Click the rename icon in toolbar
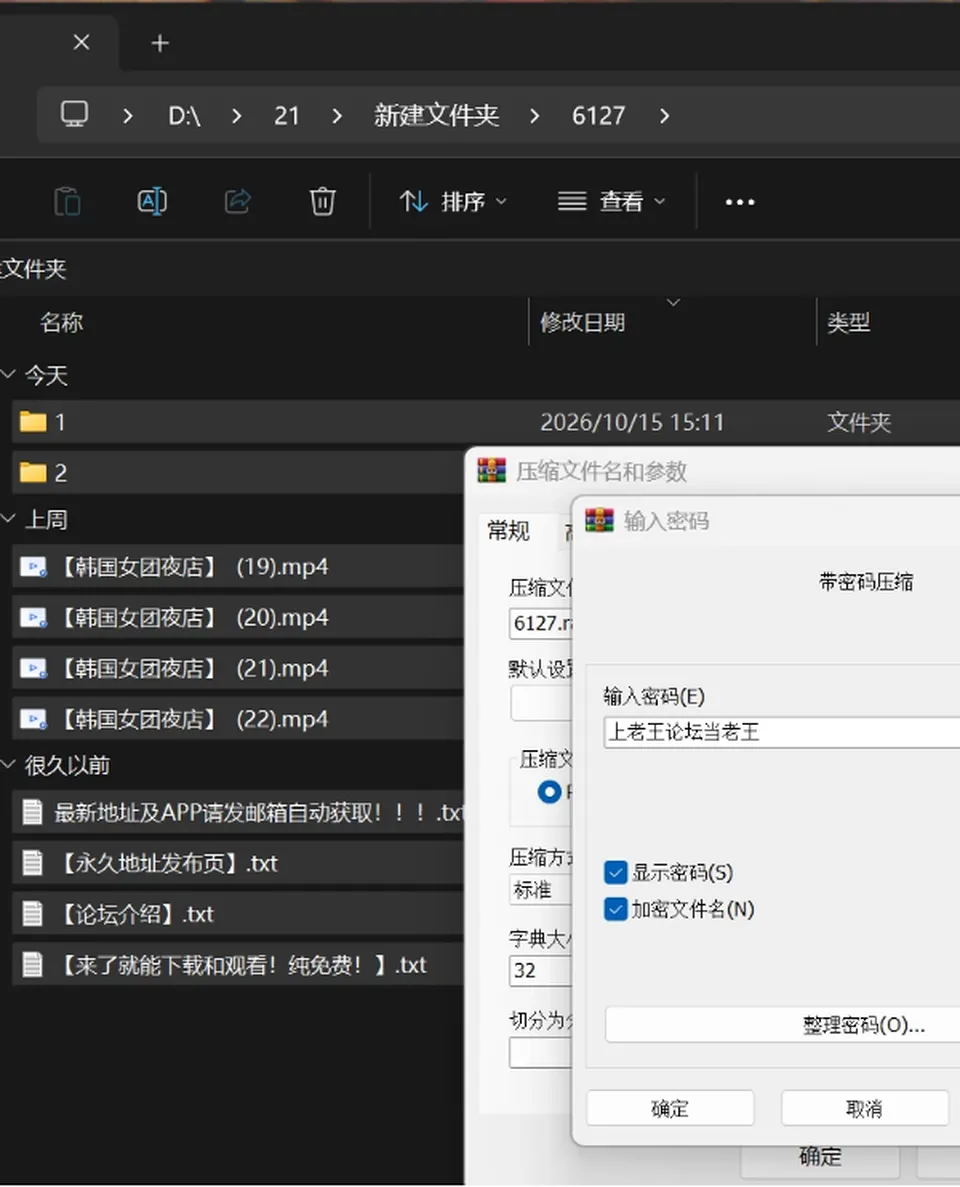 coord(152,201)
